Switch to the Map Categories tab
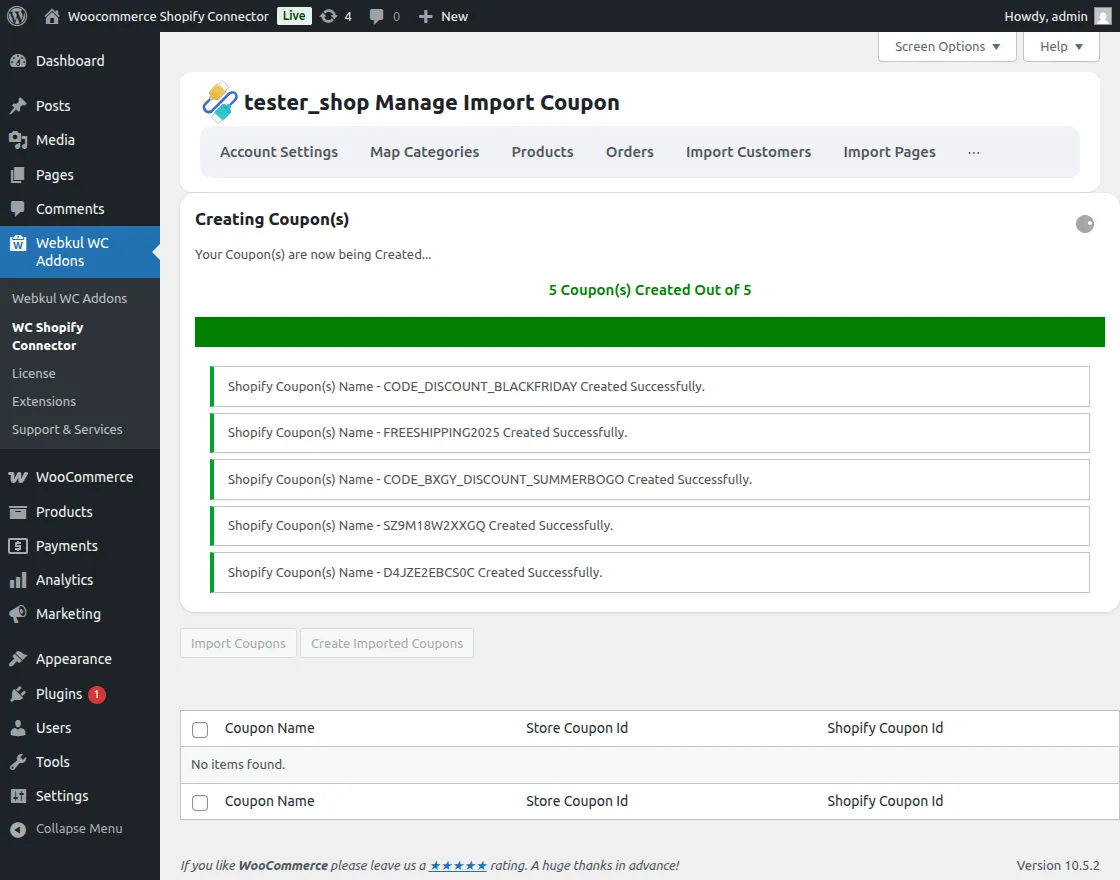The height and width of the screenshot is (880, 1120). click(x=424, y=152)
